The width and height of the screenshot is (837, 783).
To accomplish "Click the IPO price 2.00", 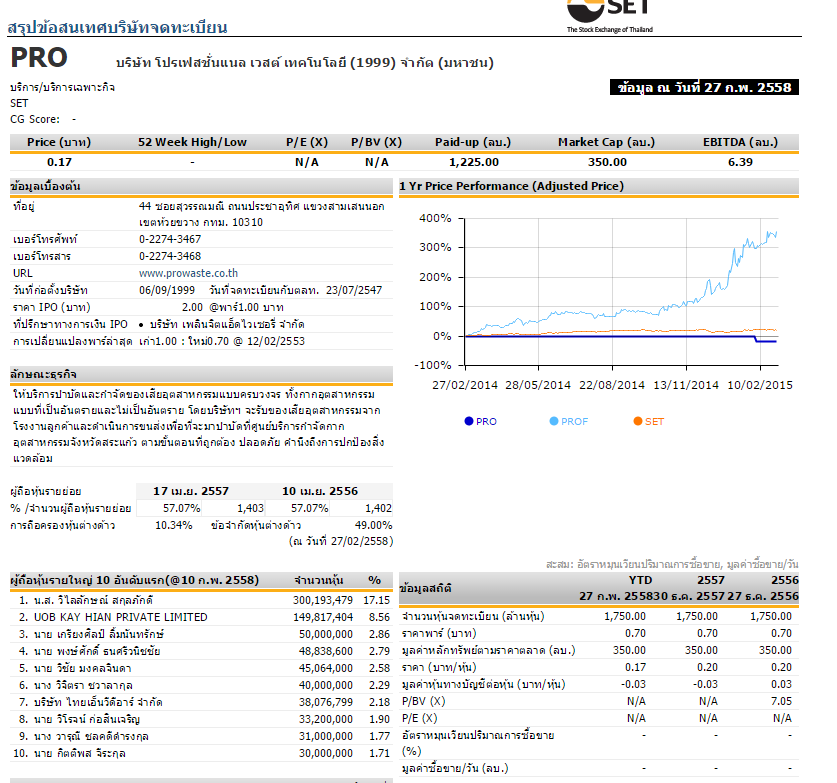I will tap(192, 307).
